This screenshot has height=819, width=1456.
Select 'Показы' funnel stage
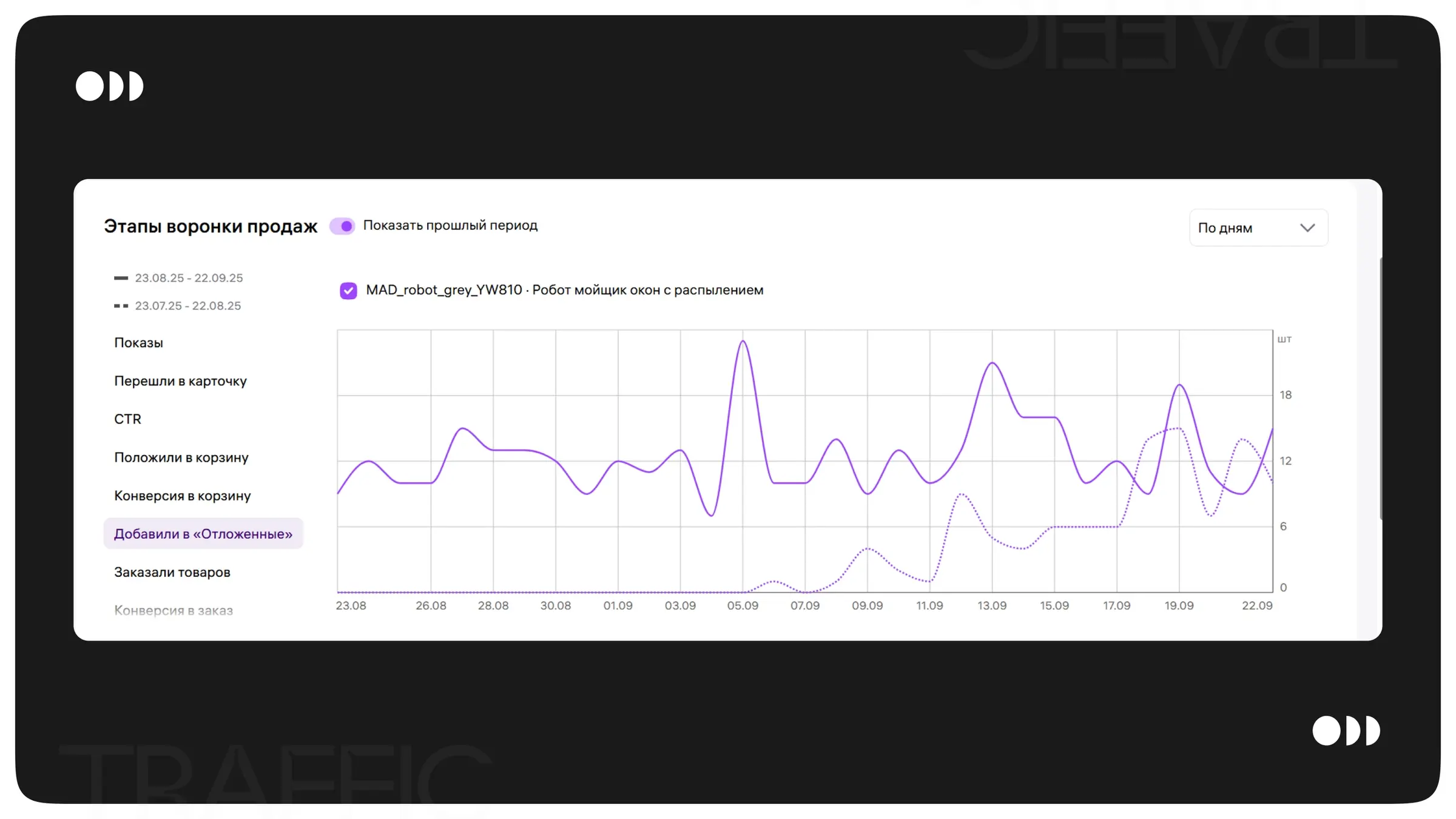coord(138,343)
